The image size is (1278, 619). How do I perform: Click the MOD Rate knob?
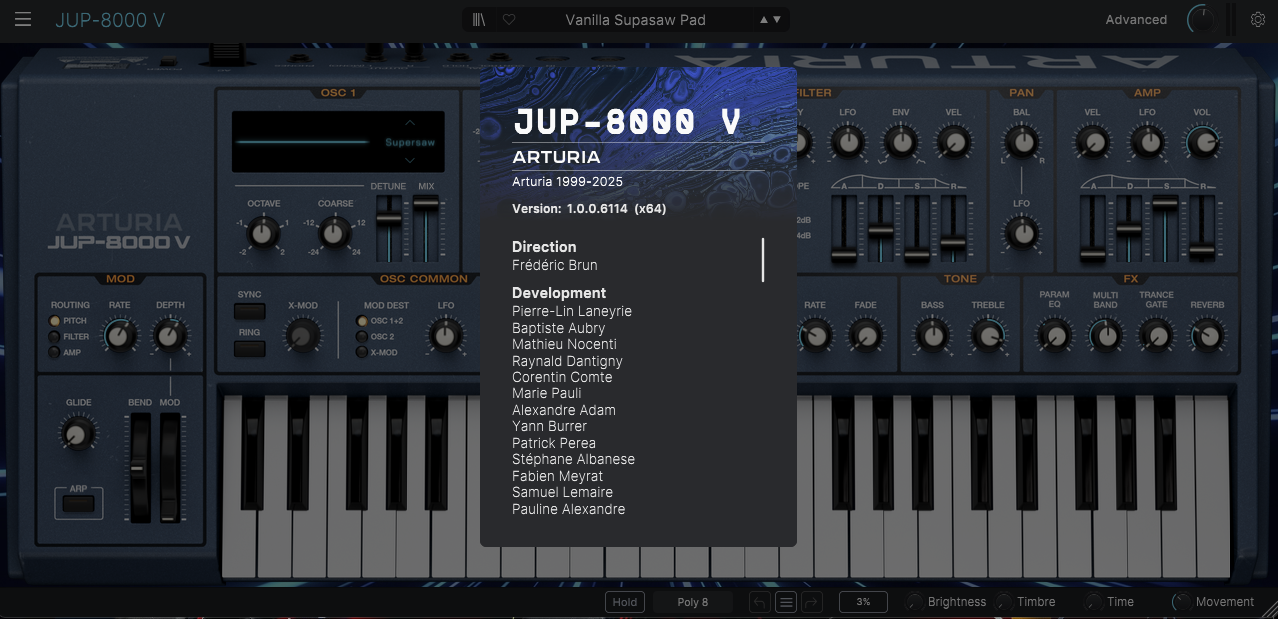tap(120, 336)
